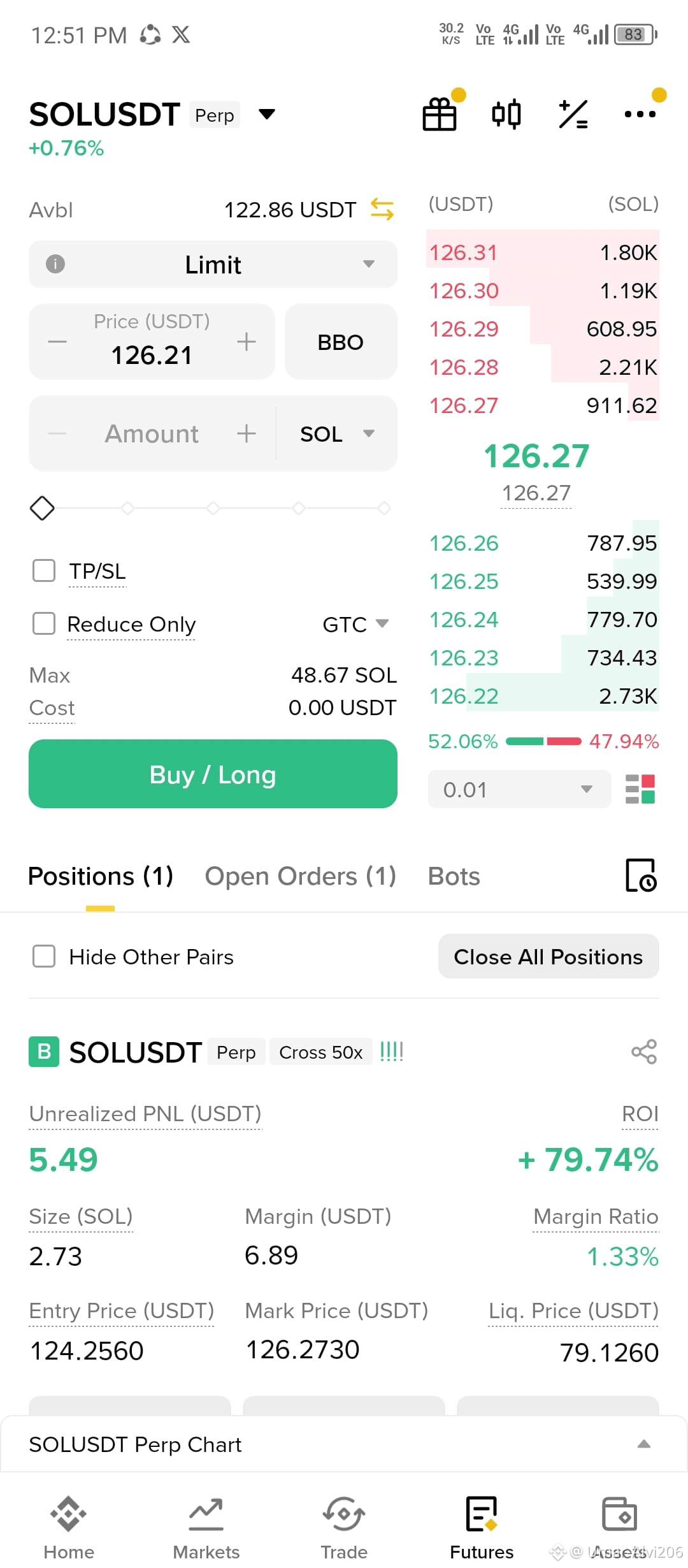This screenshot has width=688, height=1568.
Task: Open the GTC time-in-force dropdown
Action: point(355,624)
